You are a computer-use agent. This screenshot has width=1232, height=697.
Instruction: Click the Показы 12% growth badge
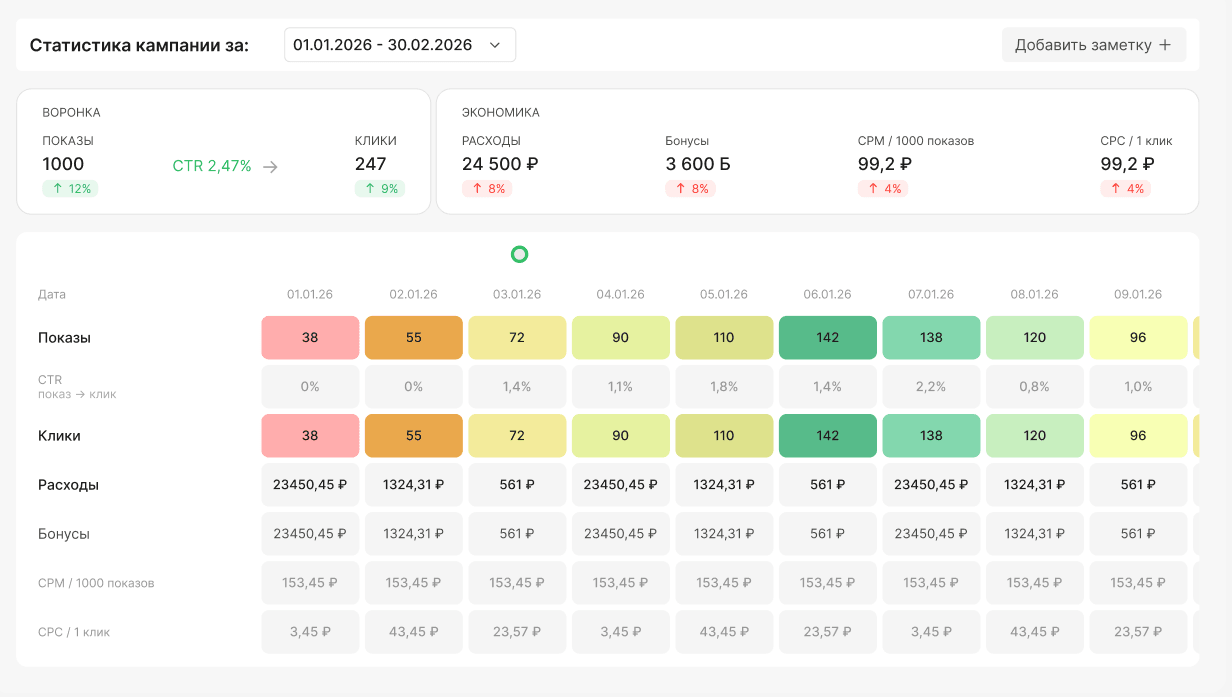[x=70, y=189]
